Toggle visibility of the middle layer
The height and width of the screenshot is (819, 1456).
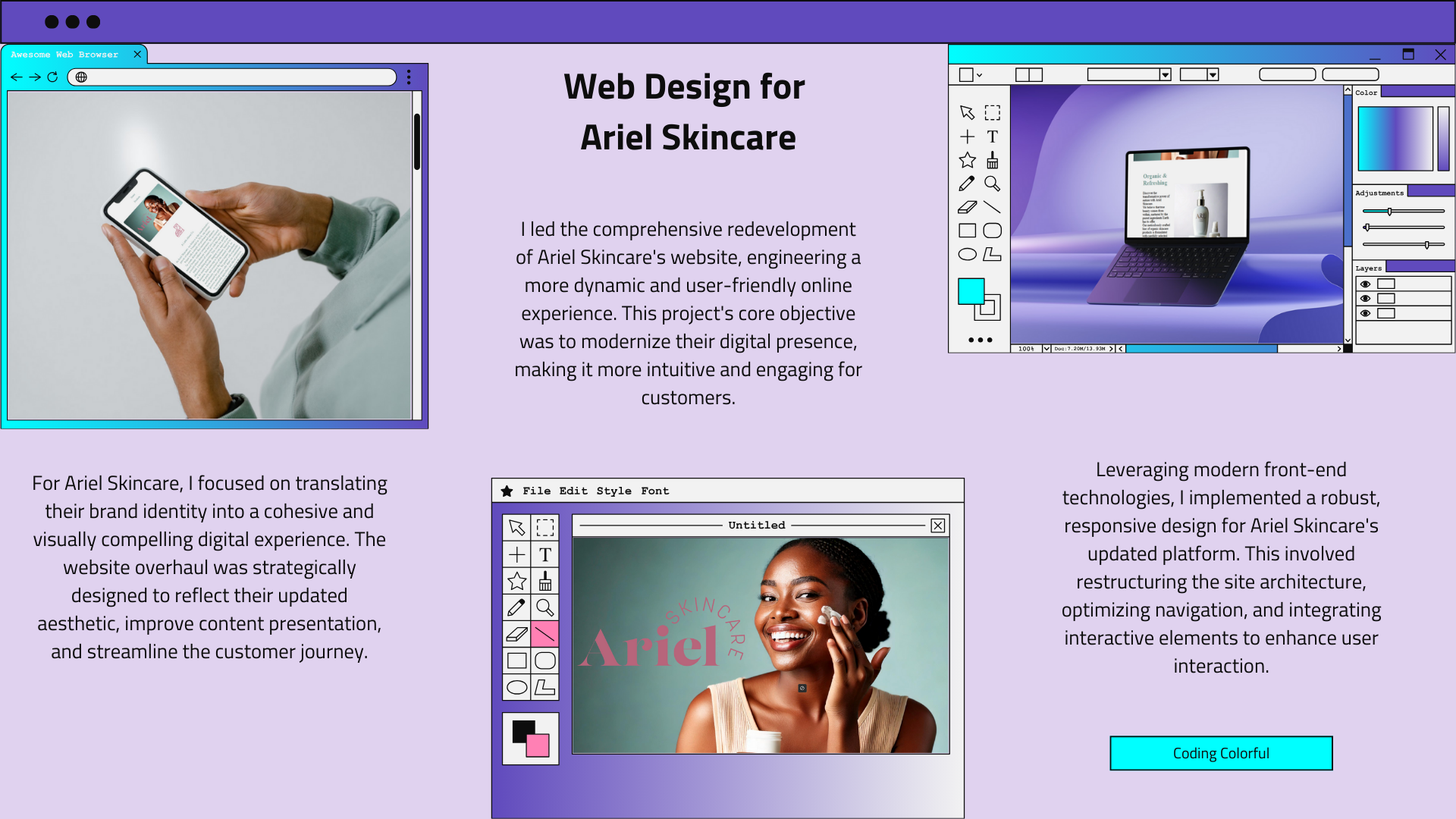click(x=1366, y=299)
